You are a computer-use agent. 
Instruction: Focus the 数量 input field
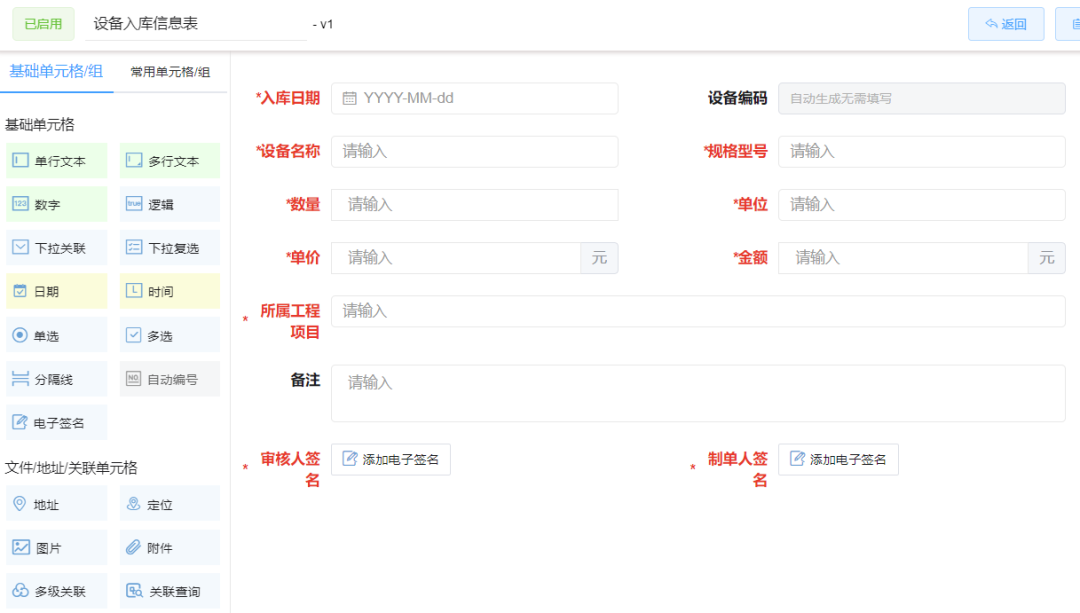click(x=475, y=205)
